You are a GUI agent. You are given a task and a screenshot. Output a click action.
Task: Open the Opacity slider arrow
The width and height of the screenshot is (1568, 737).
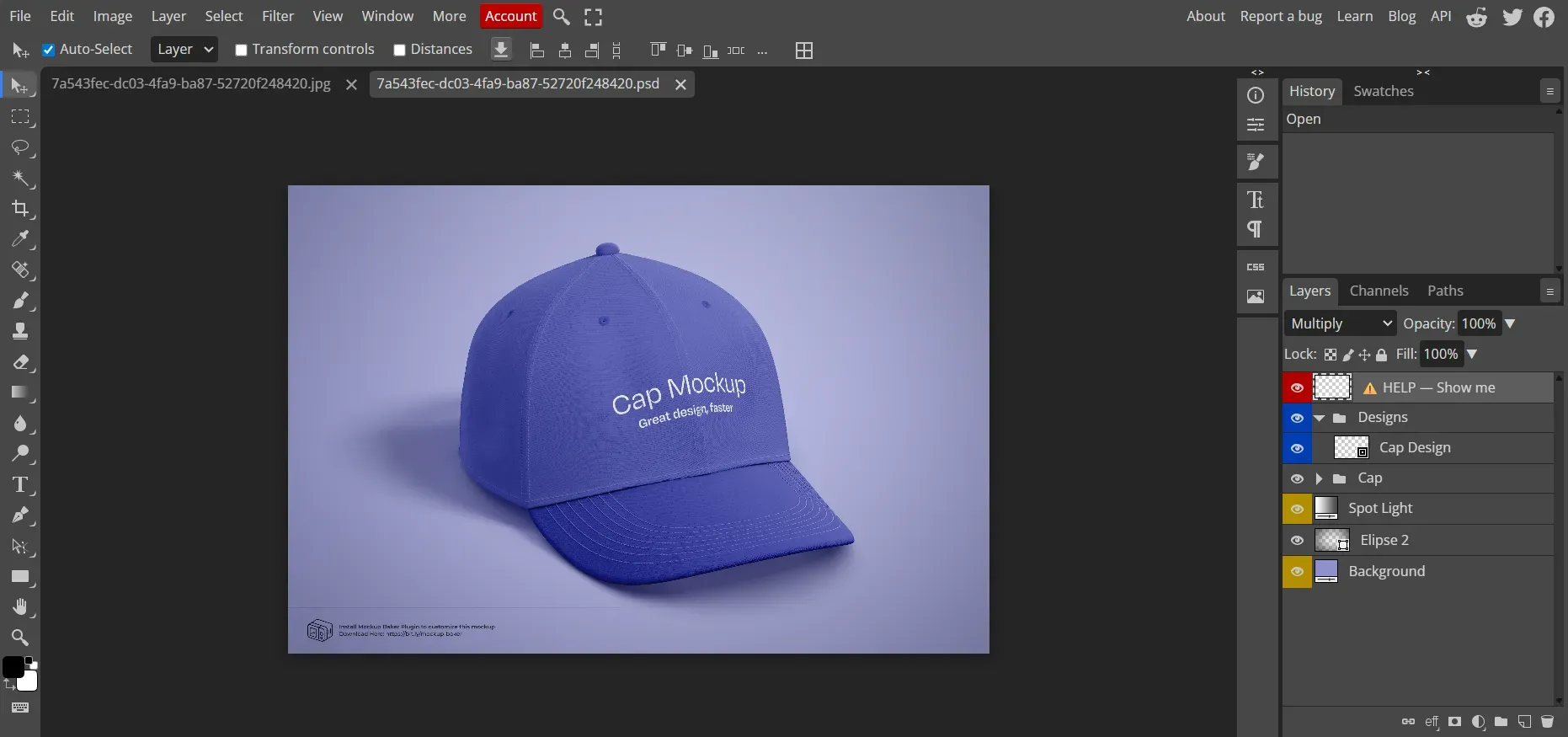1510,323
